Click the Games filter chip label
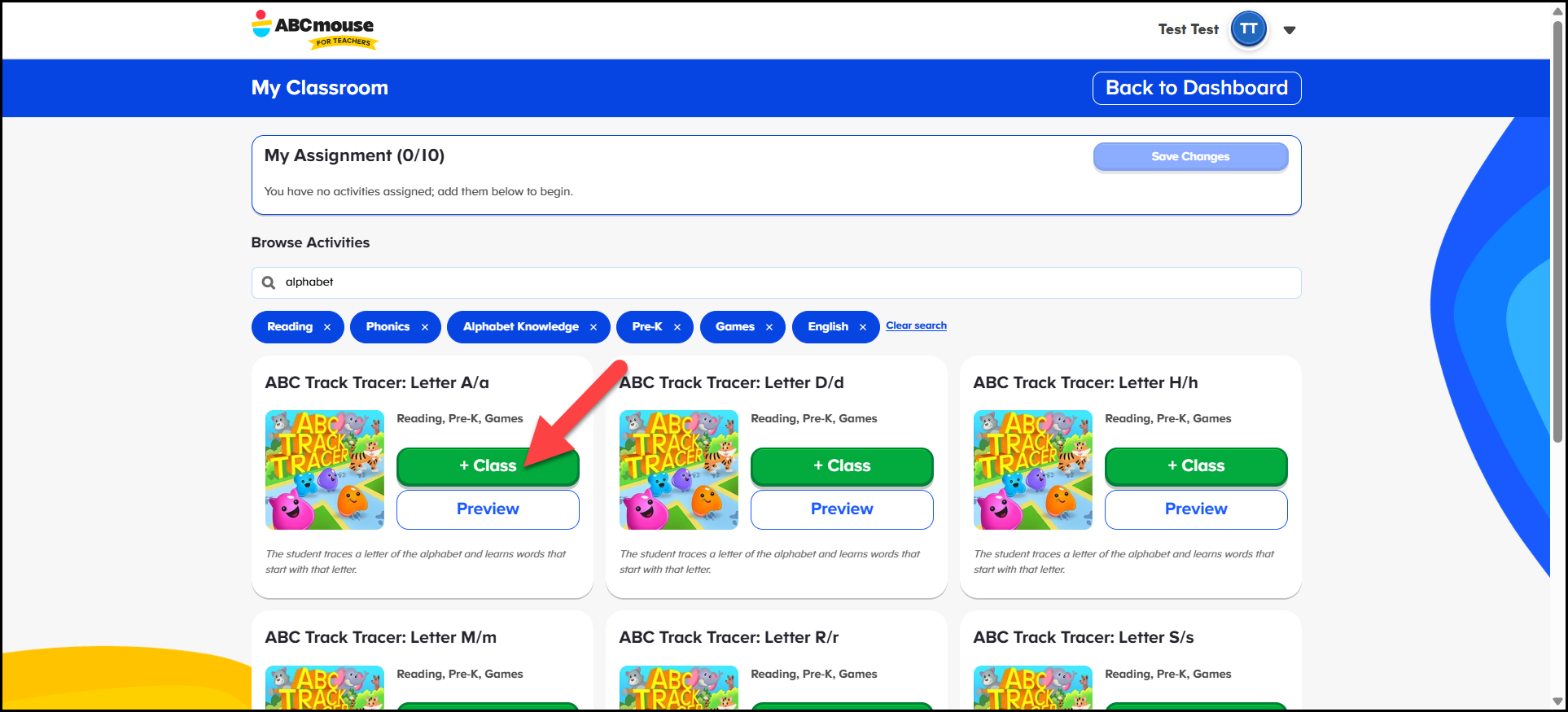The width and height of the screenshot is (1568, 712). [x=735, y=326]
